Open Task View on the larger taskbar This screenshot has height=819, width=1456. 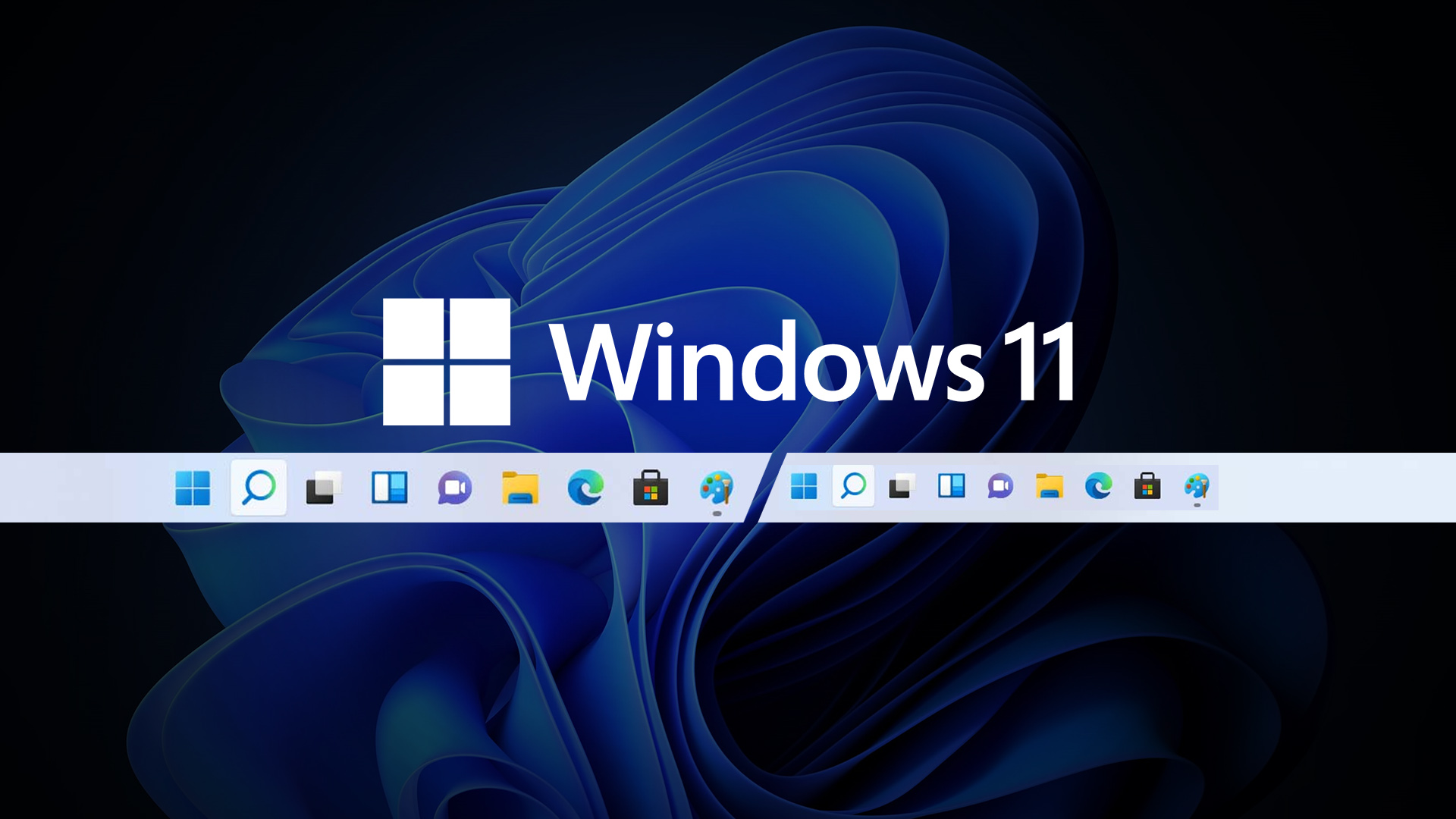click(x=324, y=488)
